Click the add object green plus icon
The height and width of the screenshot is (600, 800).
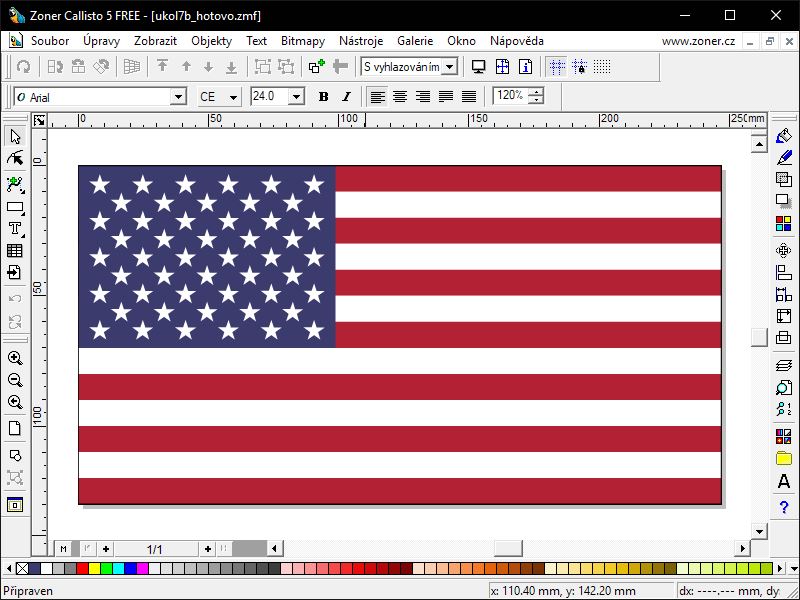[x=317, y=67]
